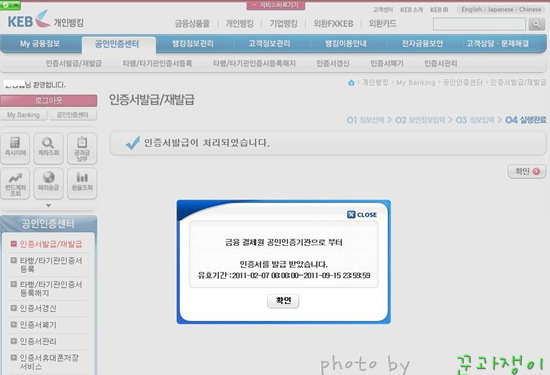
Task: Click step 04 실행완료 indicator
Action: pos(525,120)
